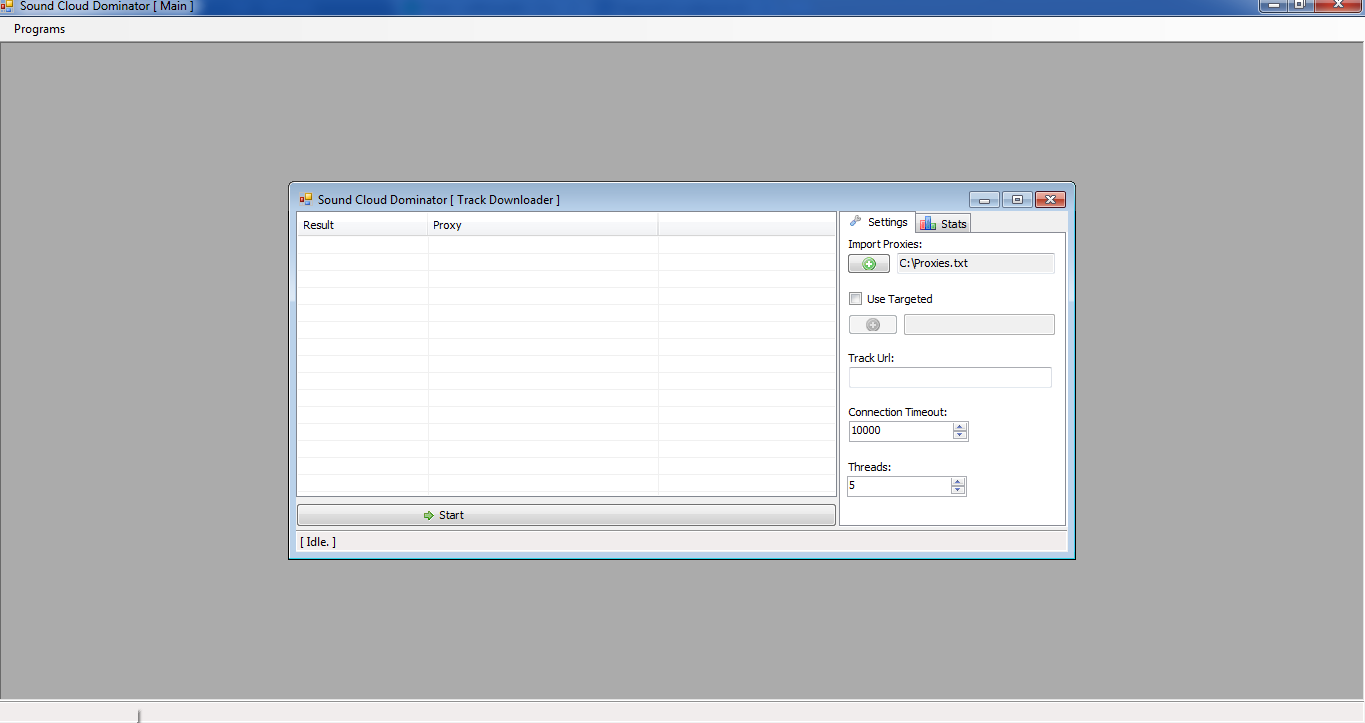This screenshot has width=1365, height=723.
Task: Minimize the Track Downloader child window
Action: click(984, 200)
